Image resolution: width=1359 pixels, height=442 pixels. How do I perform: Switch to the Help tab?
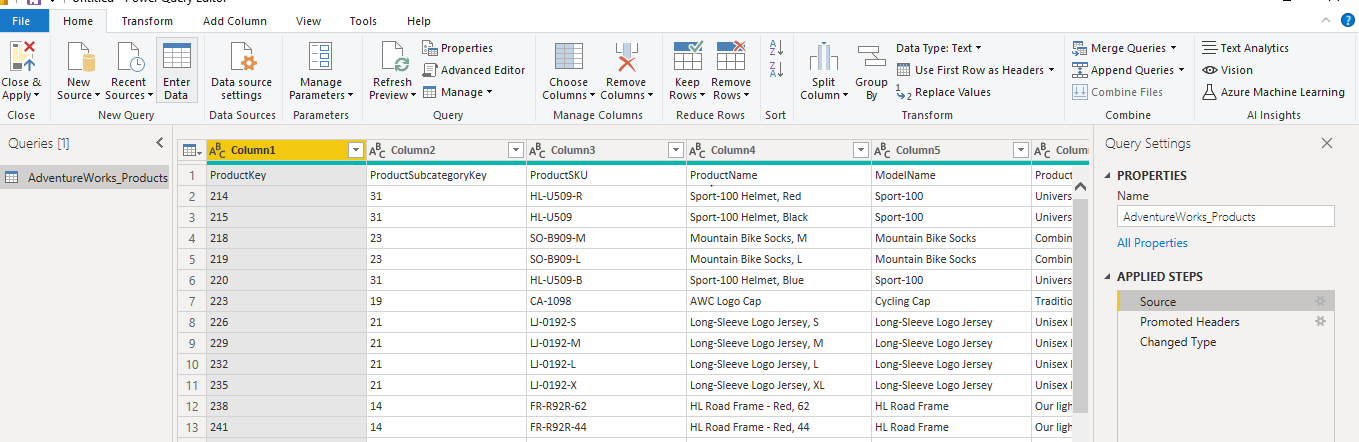pos(419,21)
